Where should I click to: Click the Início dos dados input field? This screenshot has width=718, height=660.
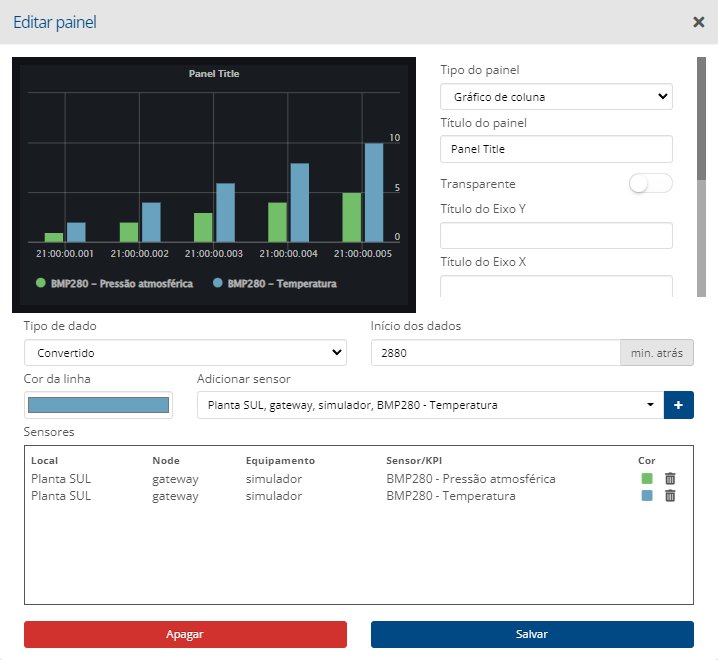point(495,353)
